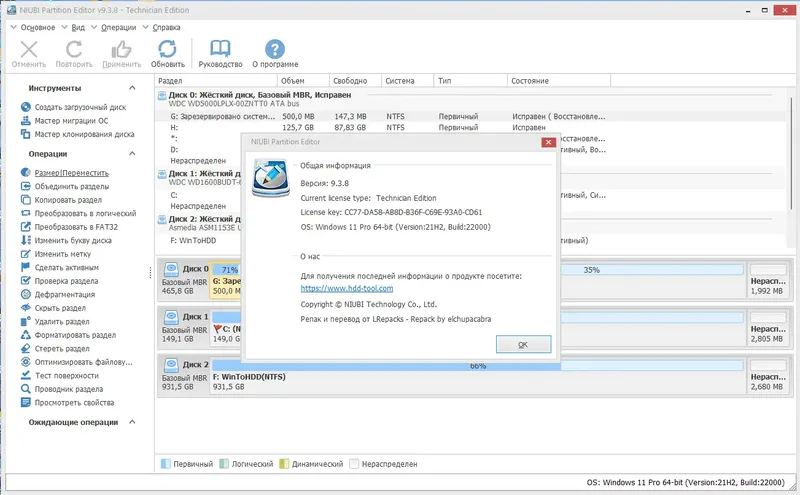Click the Логический legend color swatch
The width and height of the screenshot is (800, 495).
[224, 464]
